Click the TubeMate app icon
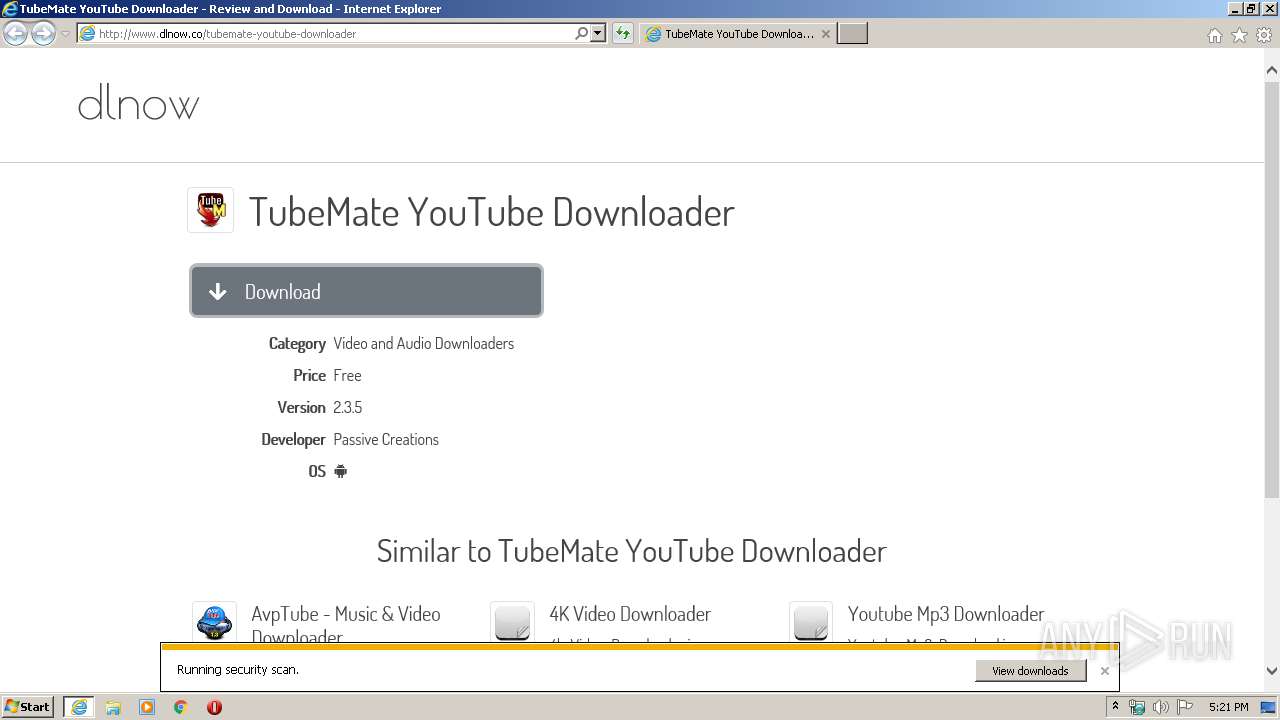This screenshot has width=1280, height=720. coord(210,210)
